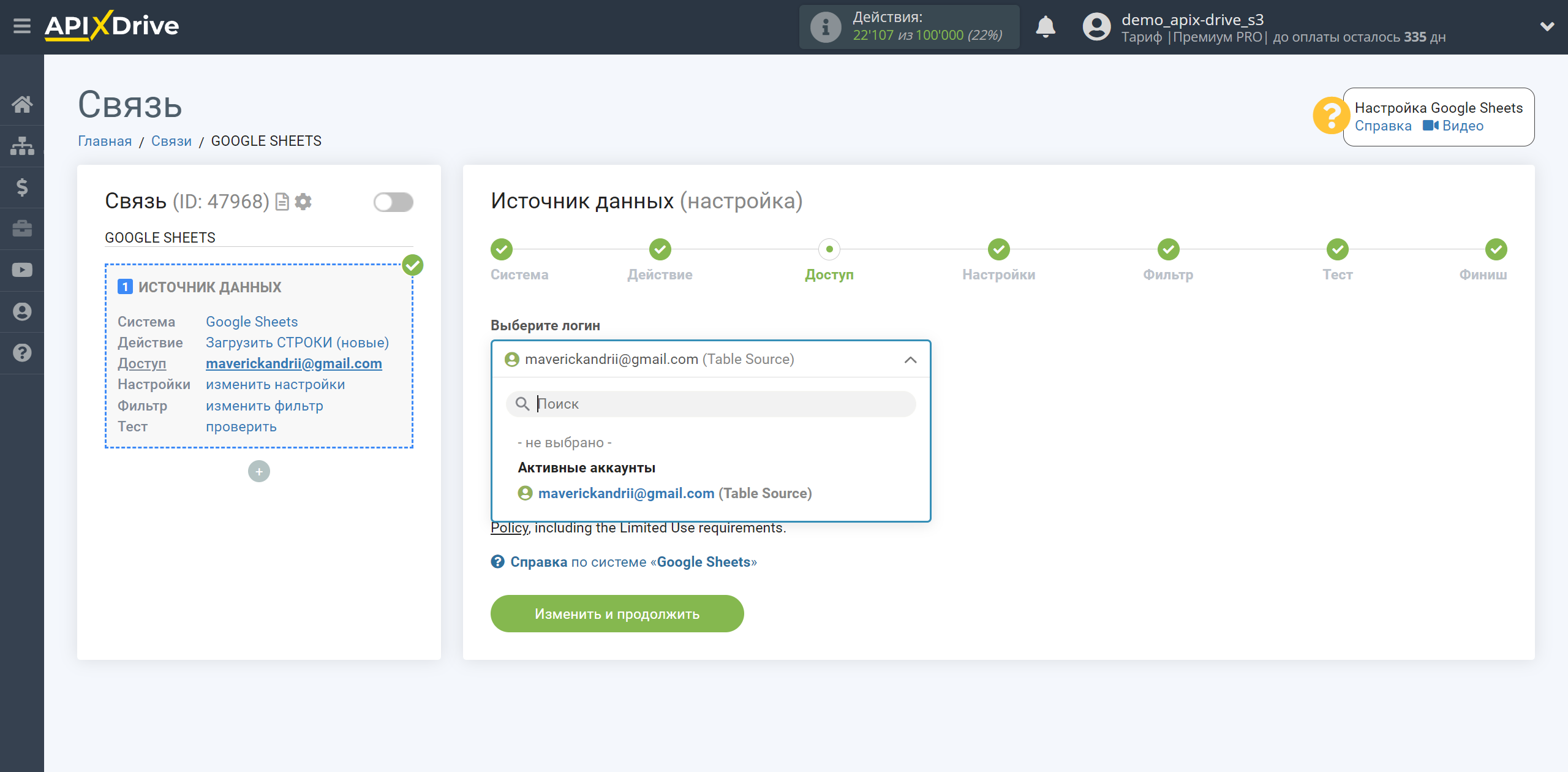Go to Главная breadcrumb
Screen dimensions: 1568x772
[x=105, y=141]
